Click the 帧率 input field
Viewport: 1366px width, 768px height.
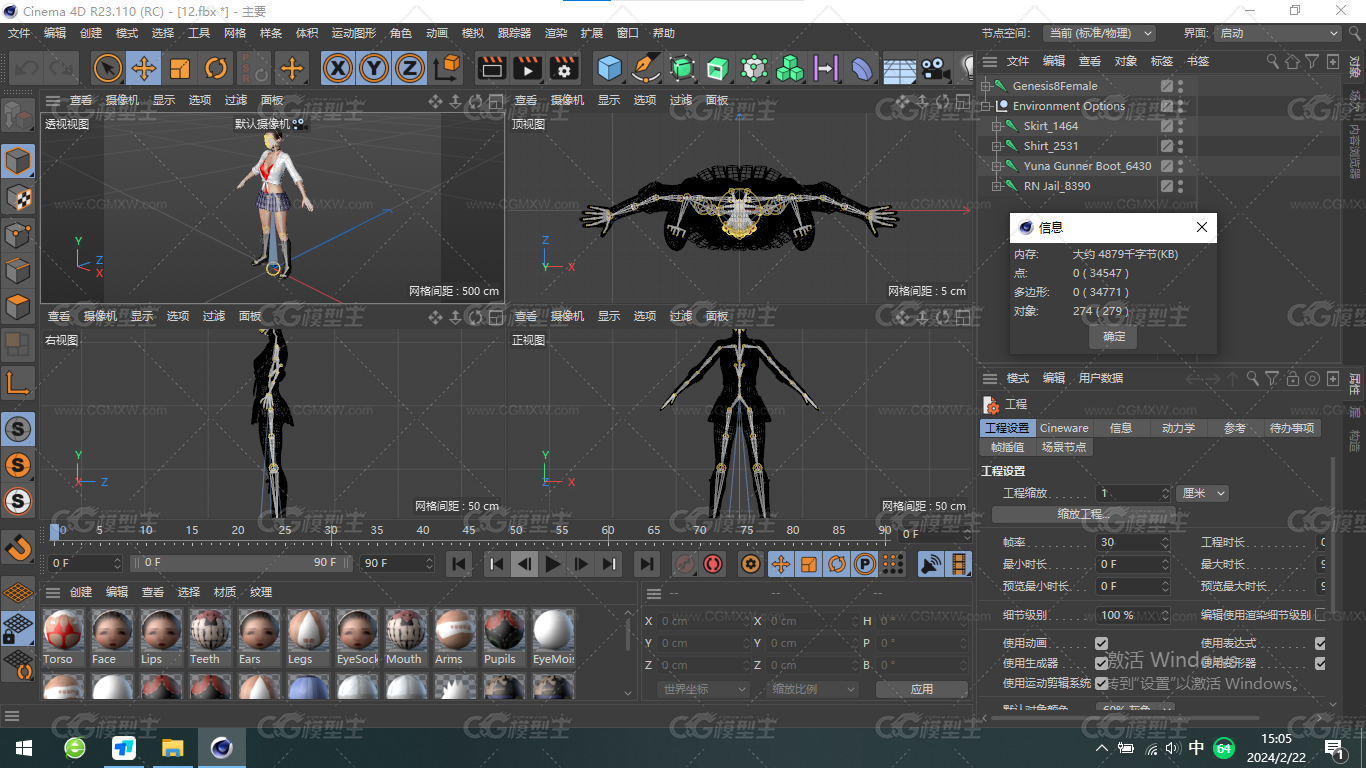tap(1133, 542)
